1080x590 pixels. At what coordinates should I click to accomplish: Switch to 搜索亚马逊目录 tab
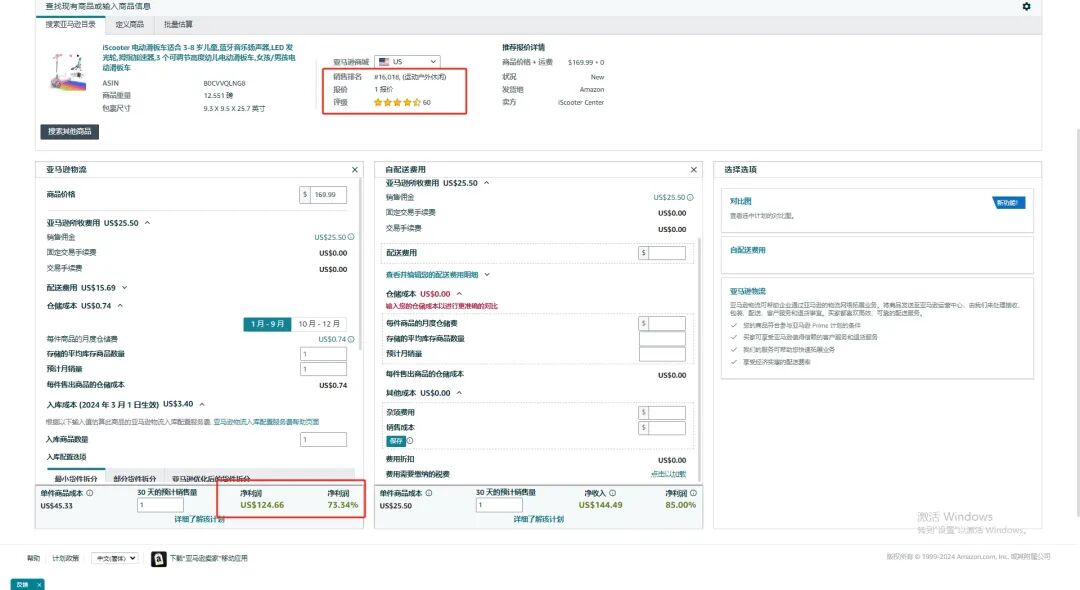pos(70,25)
